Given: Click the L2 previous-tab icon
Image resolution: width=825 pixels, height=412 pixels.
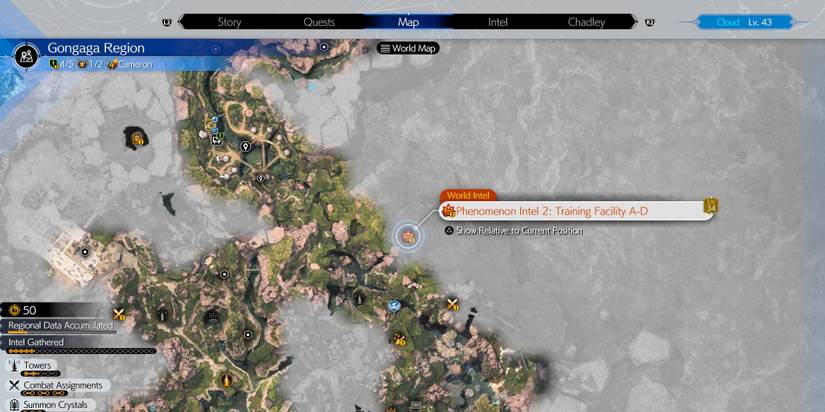Looking at the screenshot, I should click(167, 22).
